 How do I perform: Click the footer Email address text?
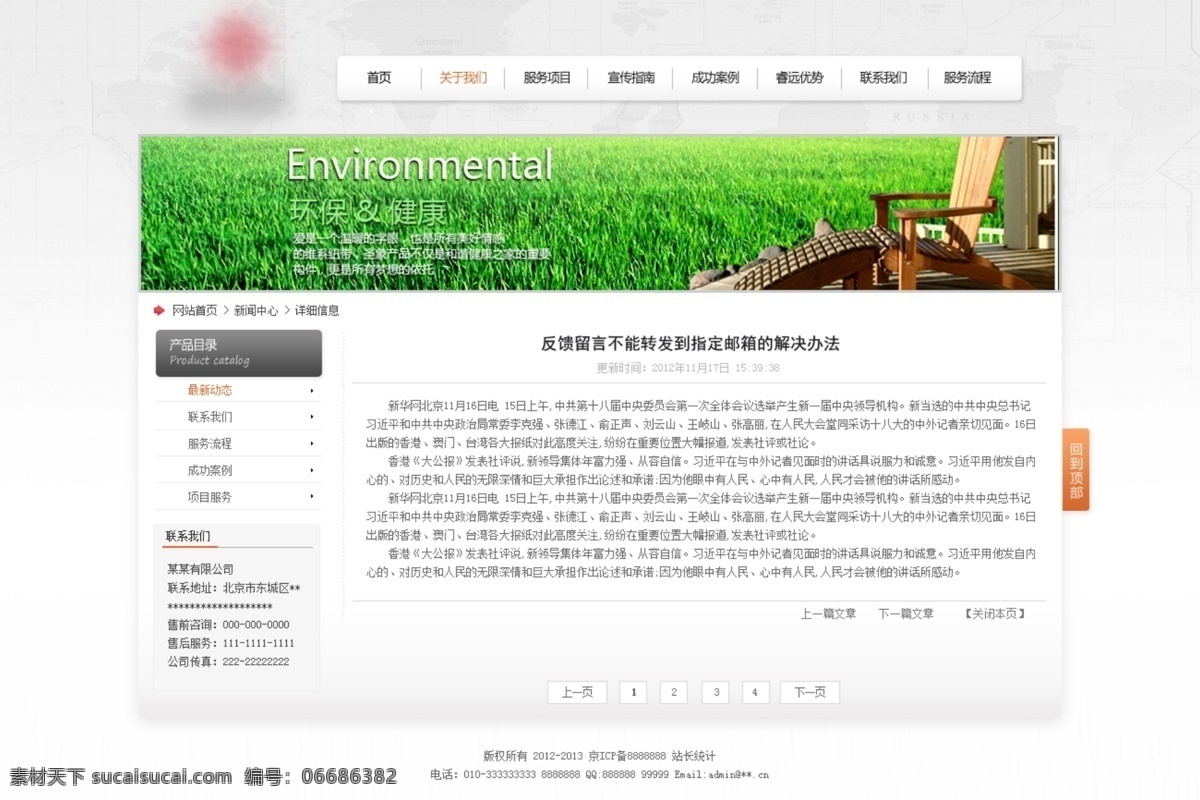click(x=721, y=774)
